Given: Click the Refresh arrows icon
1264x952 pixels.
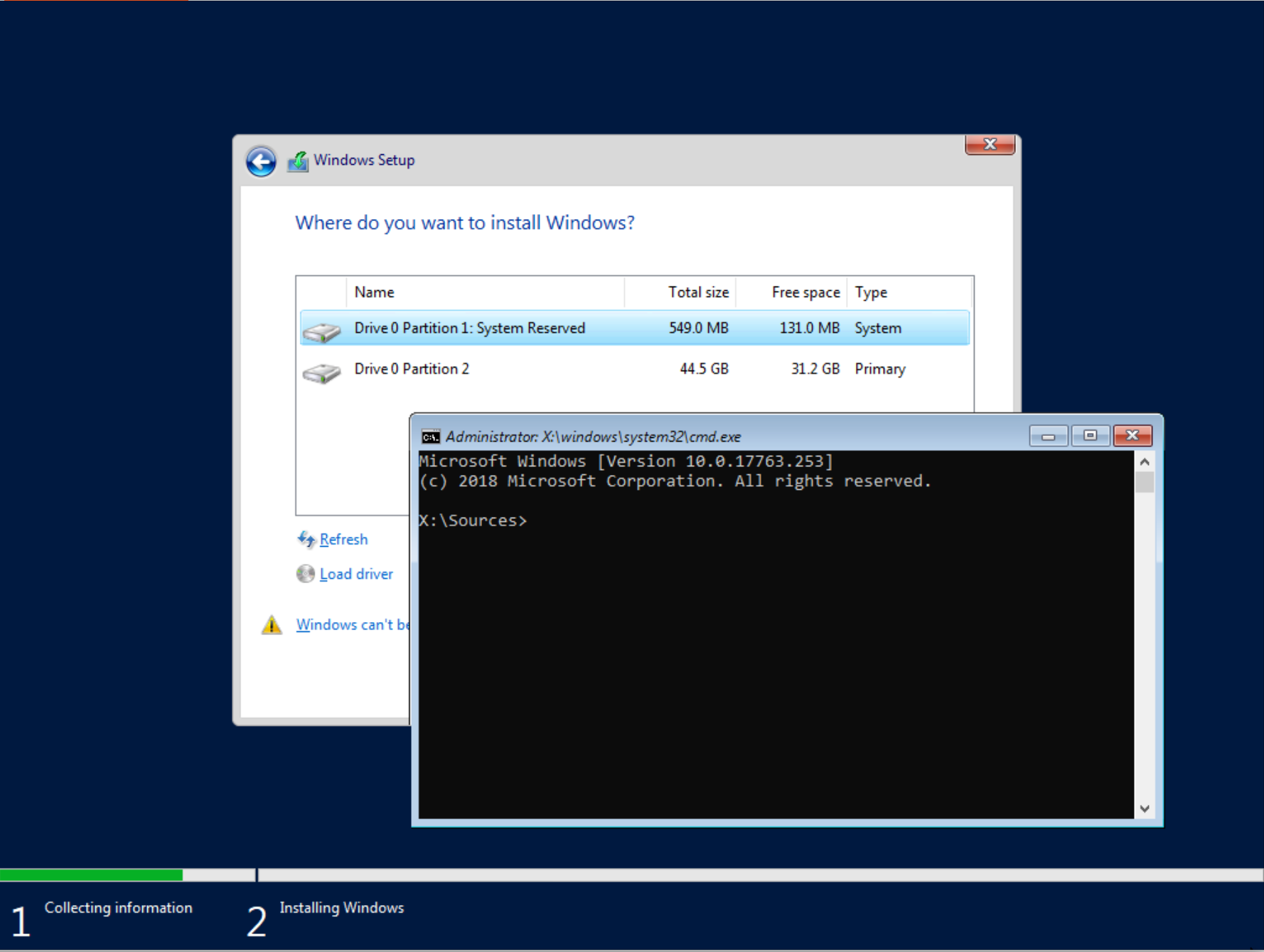Looking at the screenshot, I should (306, 540).
